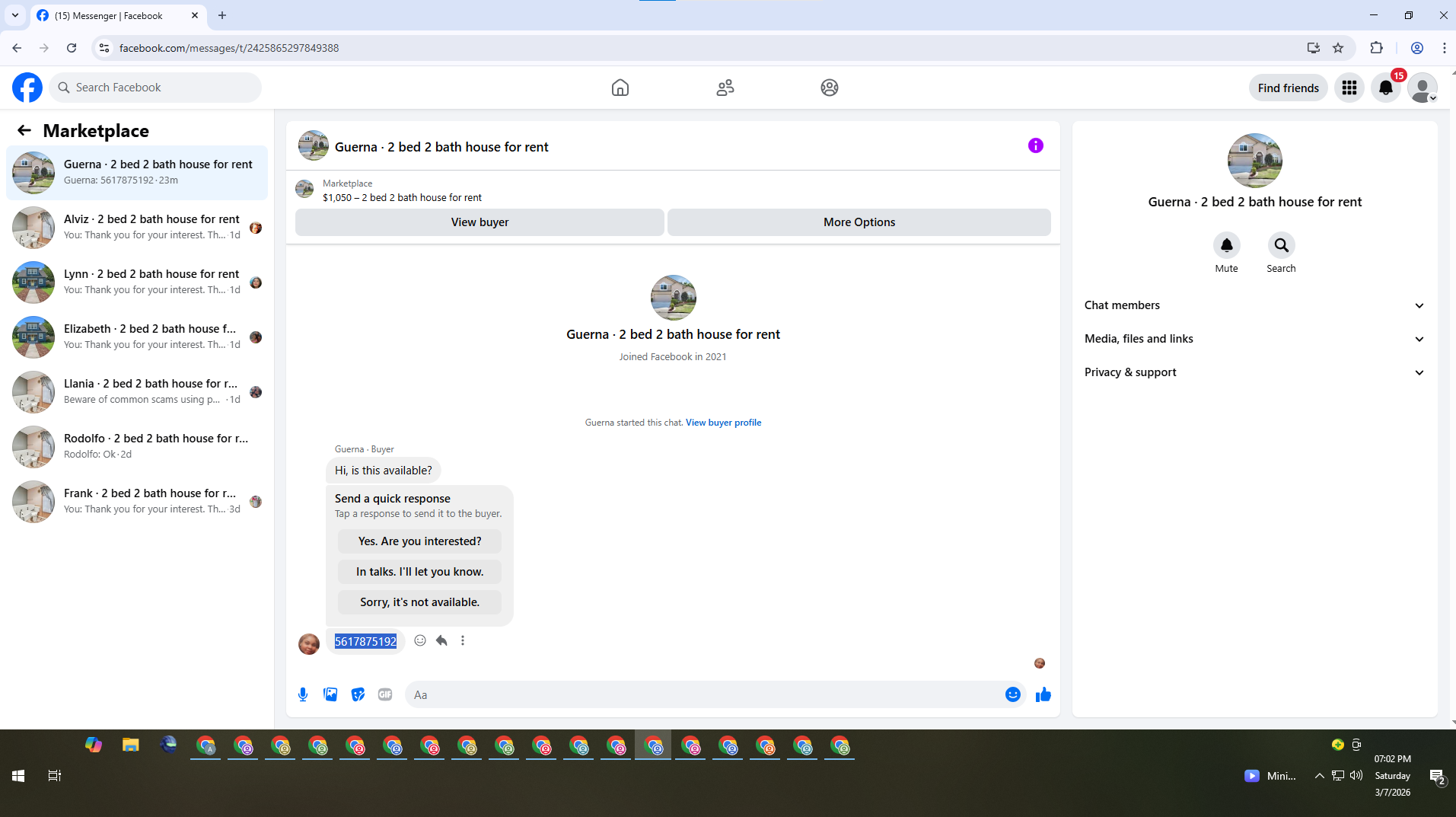Choose a sticker
The height and width of the screenshot is (817, 1456).
(358, 694)
